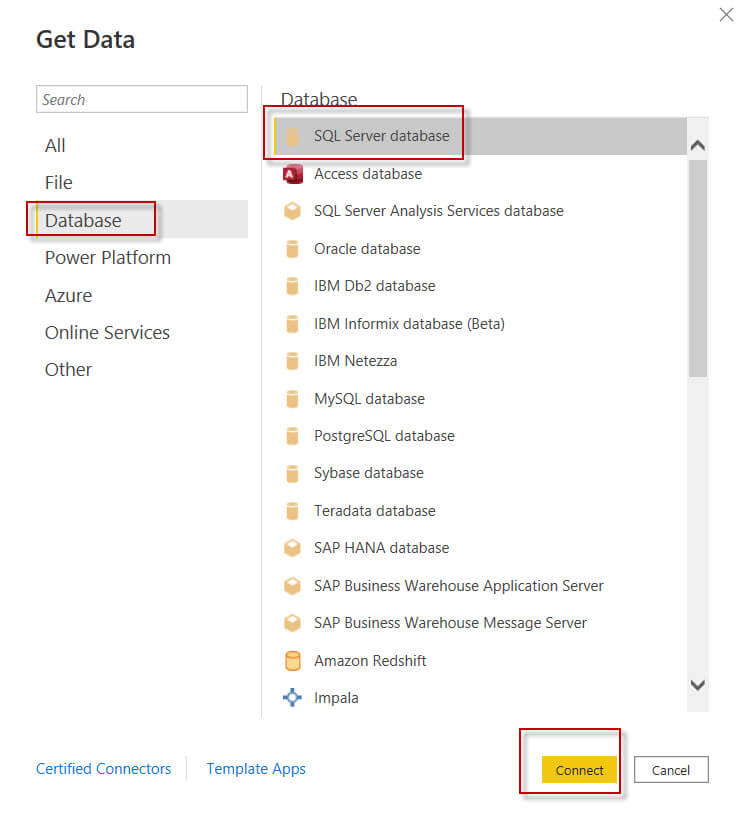Click the SAP HANA database icon
Screen dimensions: 744x819
click(x=293, y=548)
